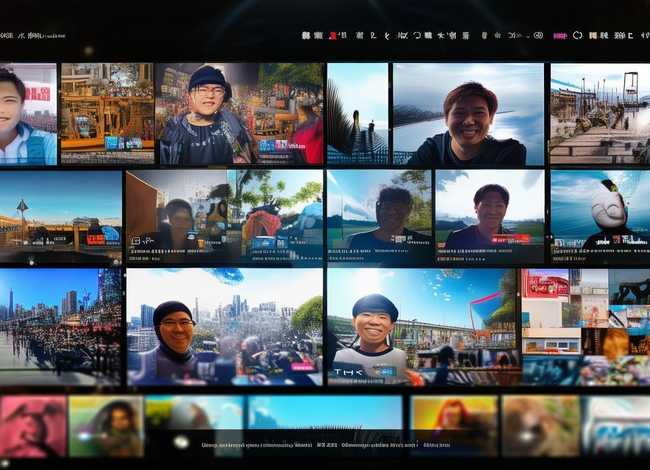
Task: Select the smiling person against sky video
Action: click(x=466, y=113)
